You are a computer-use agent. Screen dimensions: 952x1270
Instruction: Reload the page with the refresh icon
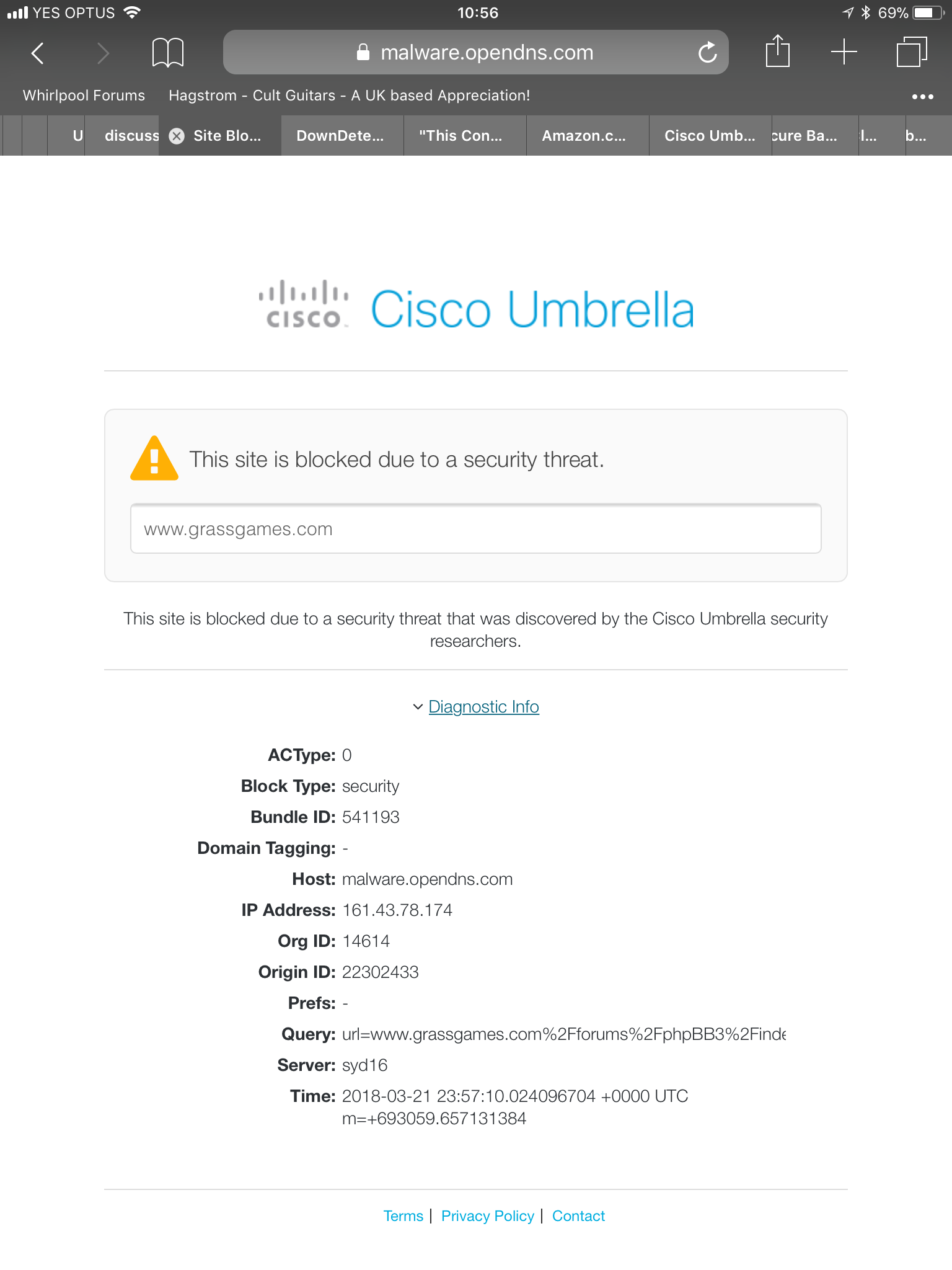coord(707,53)
